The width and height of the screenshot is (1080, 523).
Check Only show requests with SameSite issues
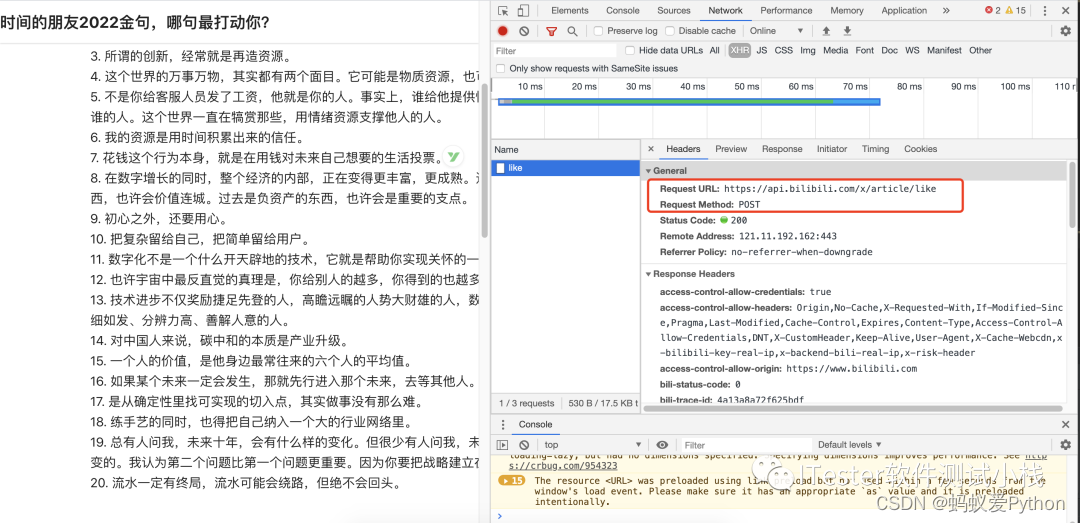tap(501, 68)
